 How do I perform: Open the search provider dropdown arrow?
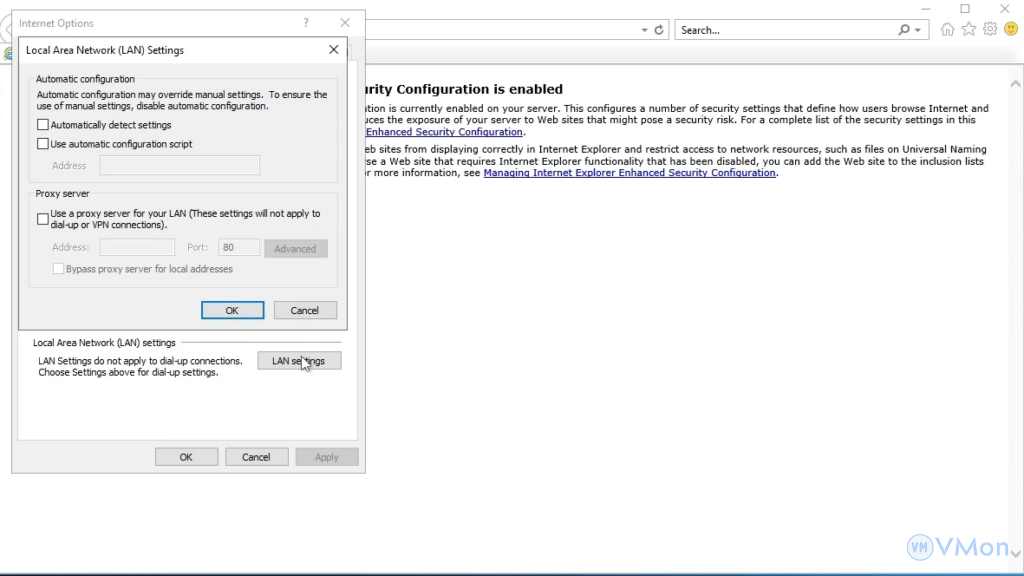tap(918, 30)
